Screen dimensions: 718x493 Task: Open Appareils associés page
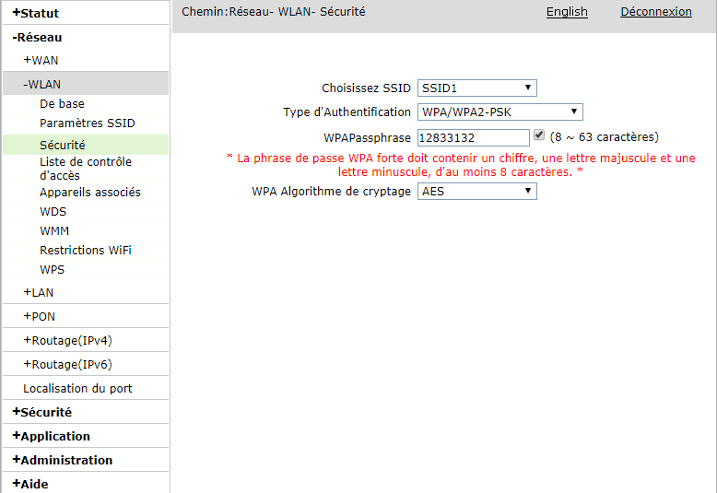90,192
